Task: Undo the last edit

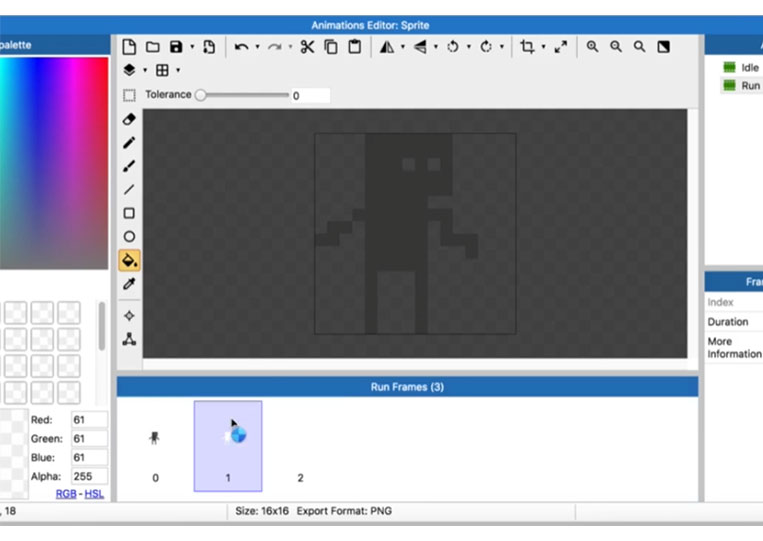Action: 241,47
